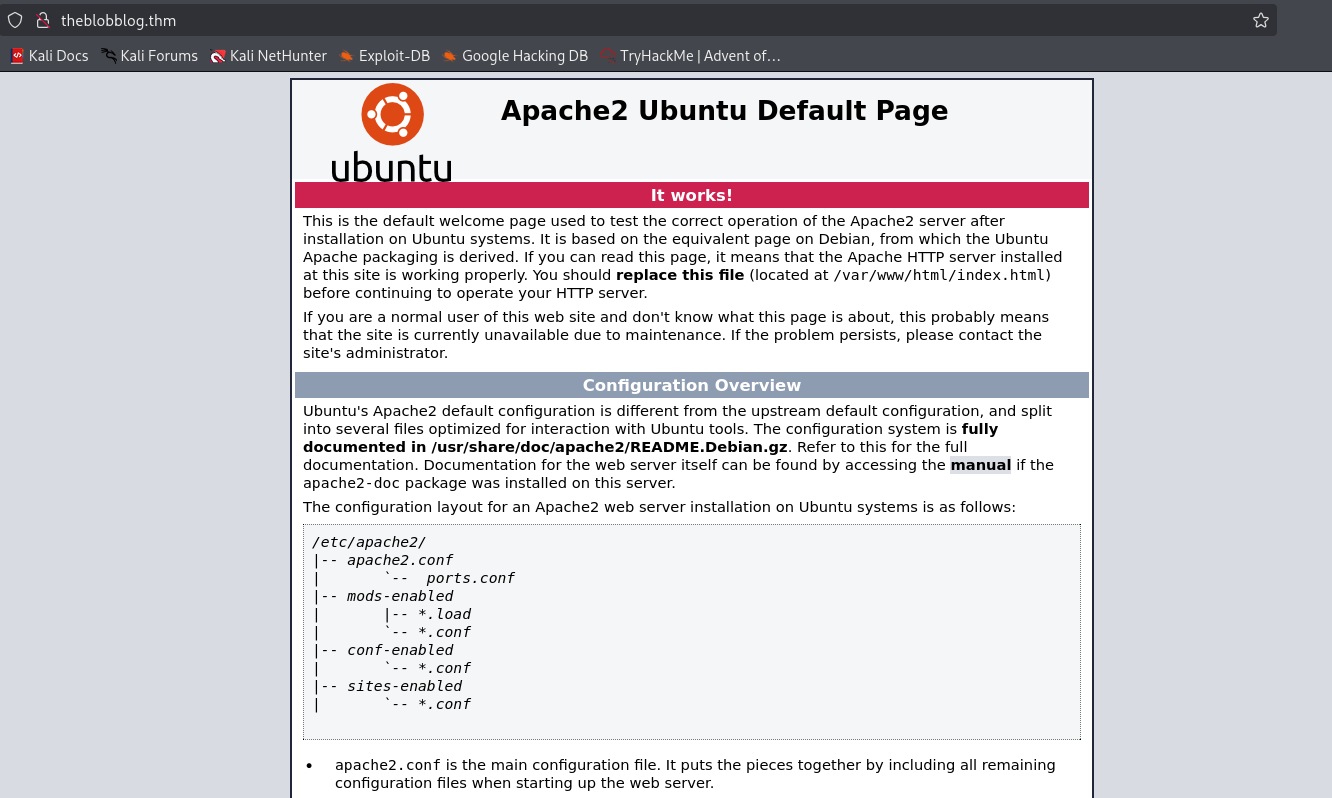Open the insecure connection lock icon
The width and height of the screenshot is (1332, 798).
coord(42,20)
